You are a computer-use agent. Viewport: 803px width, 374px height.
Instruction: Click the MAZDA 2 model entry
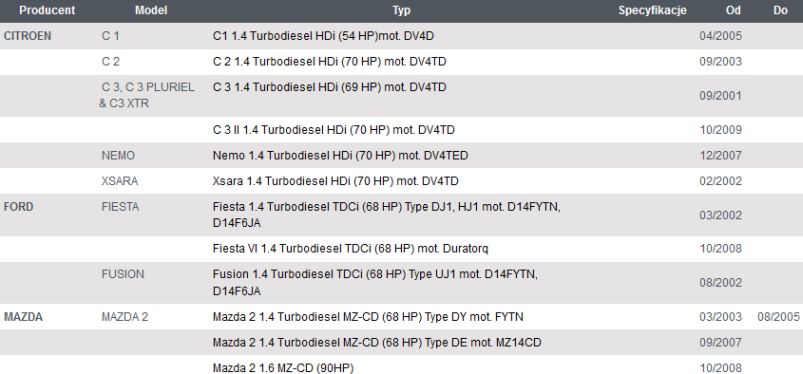click(x=124, y=317)
